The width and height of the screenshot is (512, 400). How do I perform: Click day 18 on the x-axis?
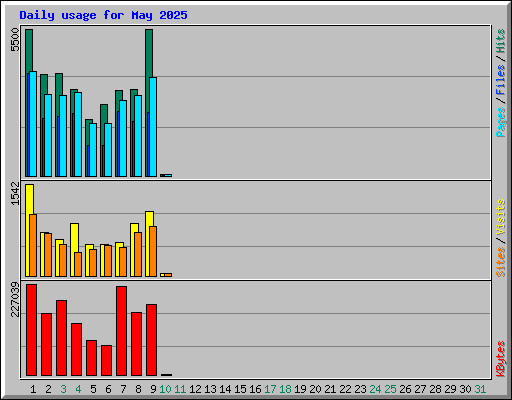[x=285, y=389]
